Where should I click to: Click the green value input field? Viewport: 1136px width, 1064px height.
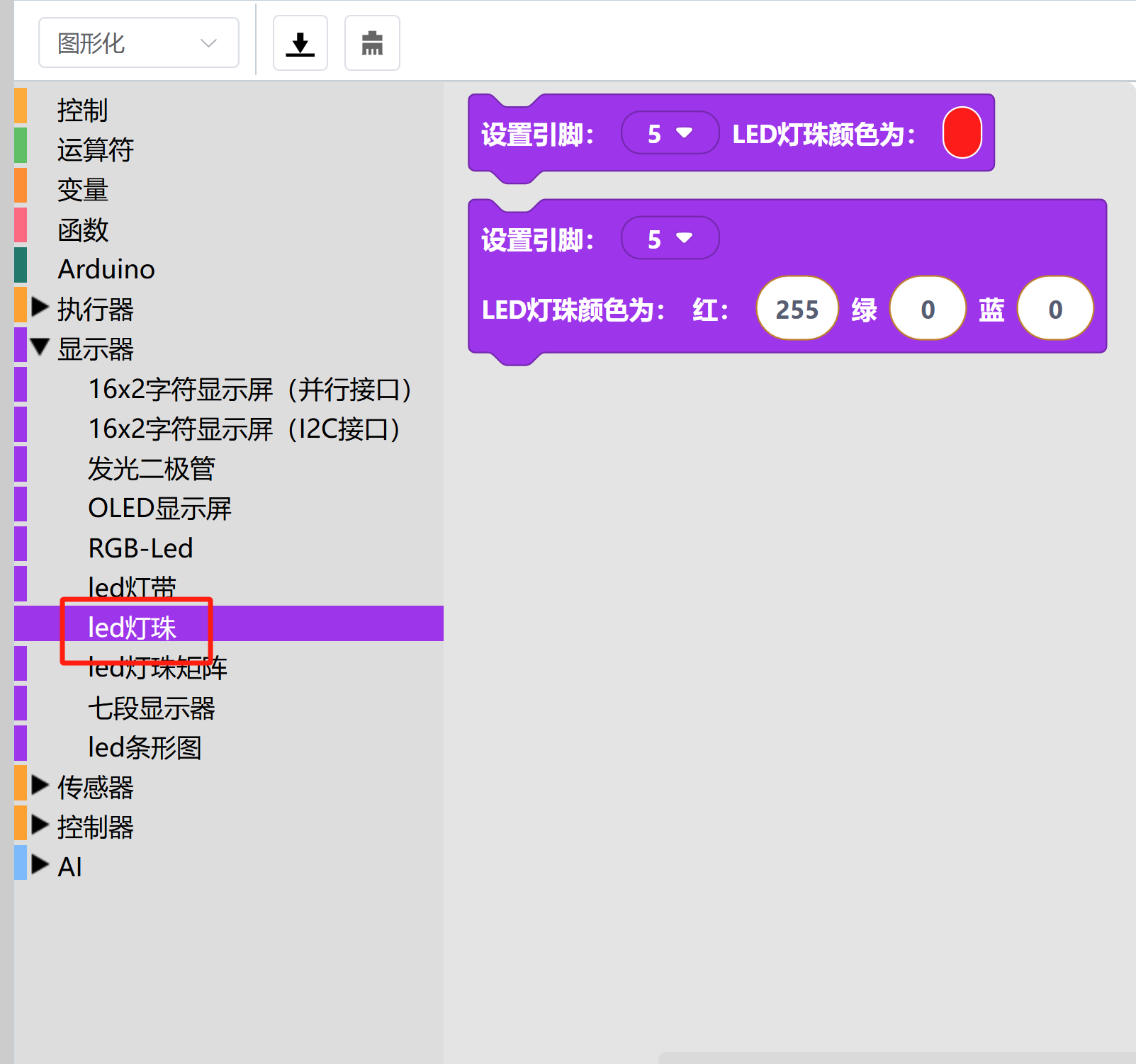pos(927,309)
